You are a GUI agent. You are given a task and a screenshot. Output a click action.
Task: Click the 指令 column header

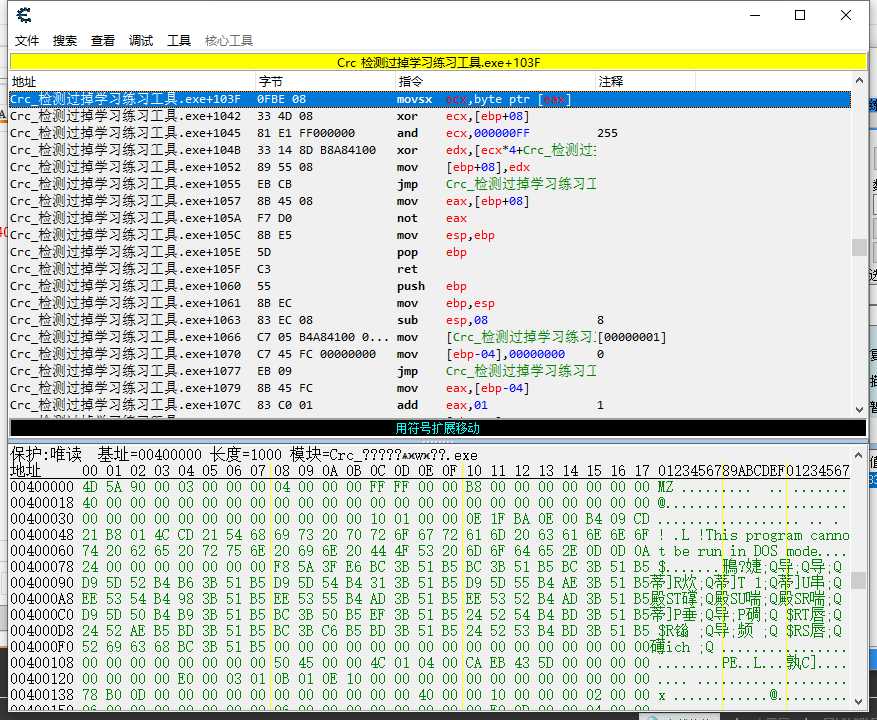(495, 81)
